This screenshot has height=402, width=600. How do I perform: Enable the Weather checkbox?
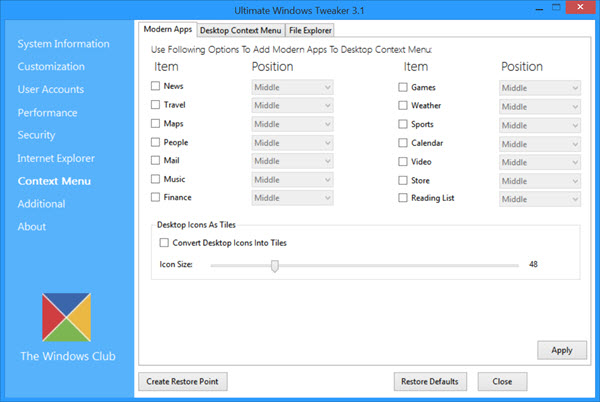point(403,105)
